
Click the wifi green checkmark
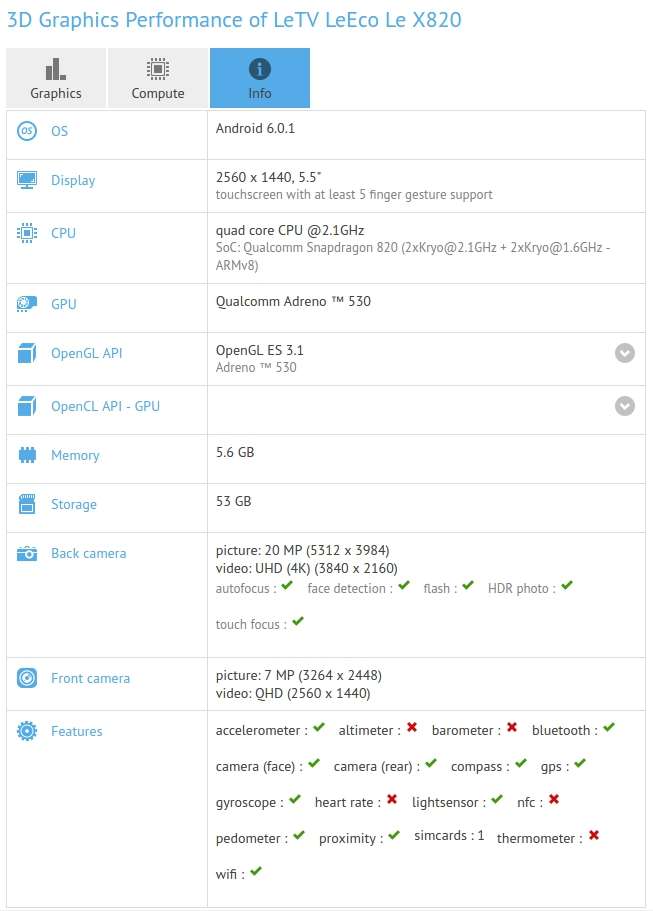(x=256, y=871)
